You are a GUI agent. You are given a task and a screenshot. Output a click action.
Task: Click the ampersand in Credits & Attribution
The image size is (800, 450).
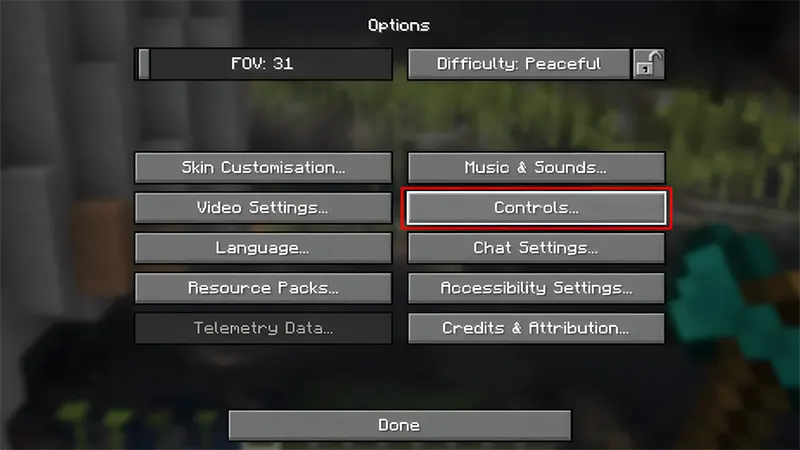pyautogui.click(x=516, y=328)
